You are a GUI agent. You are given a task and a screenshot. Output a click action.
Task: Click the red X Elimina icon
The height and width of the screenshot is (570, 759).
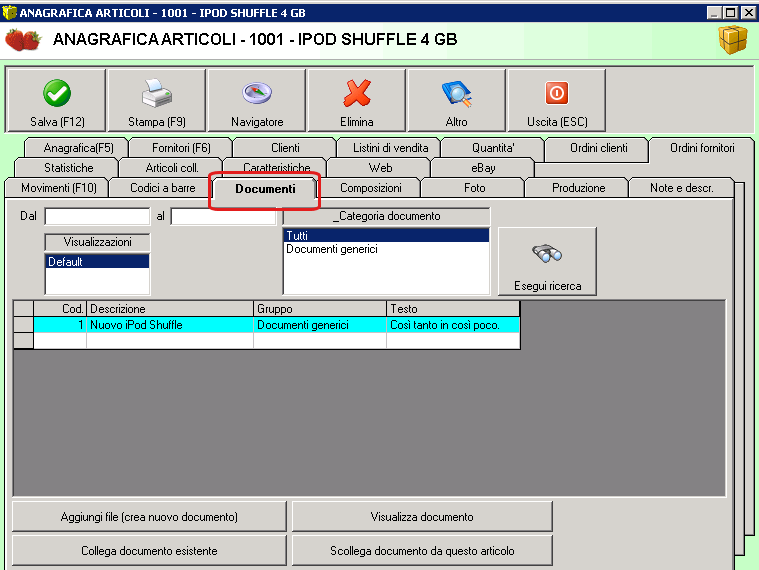pyautogui.click(x=357, y=93)
